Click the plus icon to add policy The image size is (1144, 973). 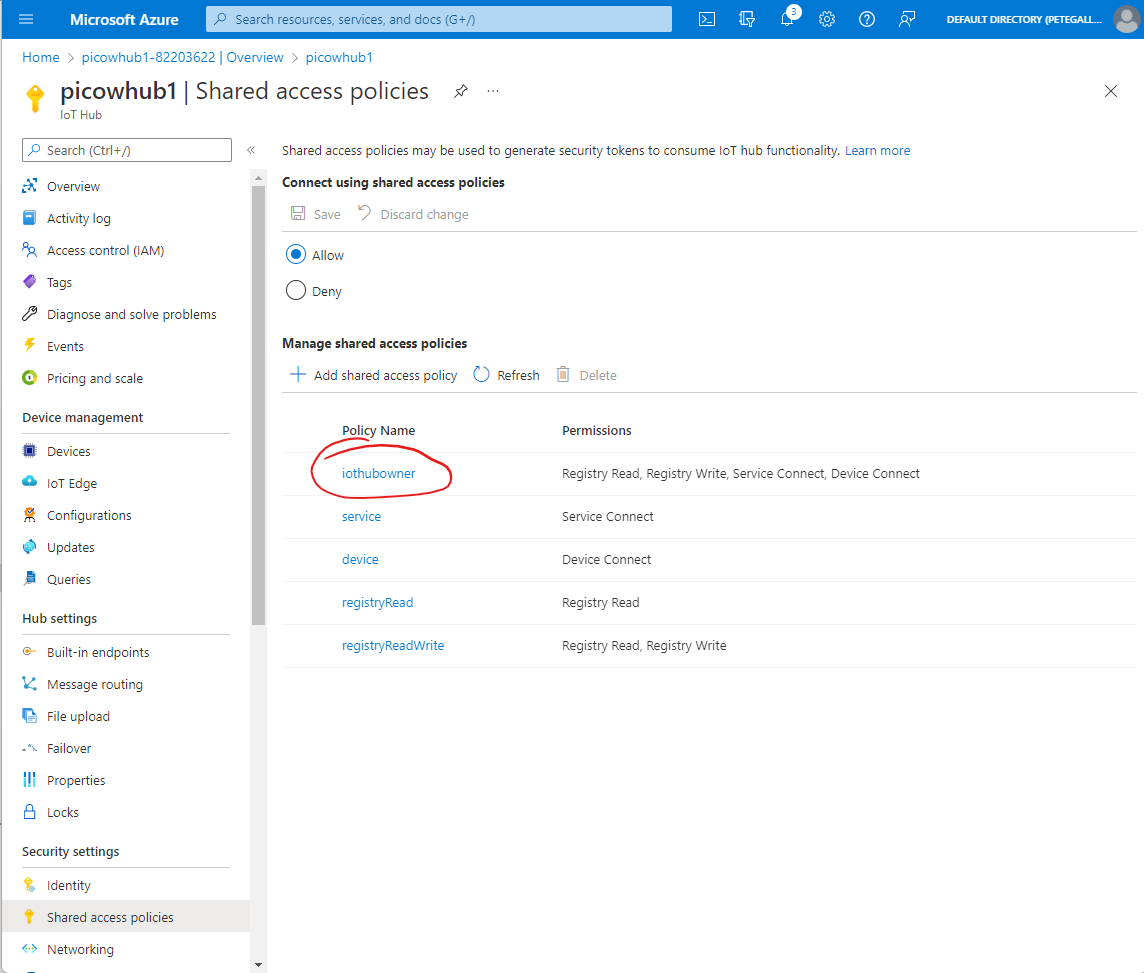pyautogui.click(x=298, y=375)
